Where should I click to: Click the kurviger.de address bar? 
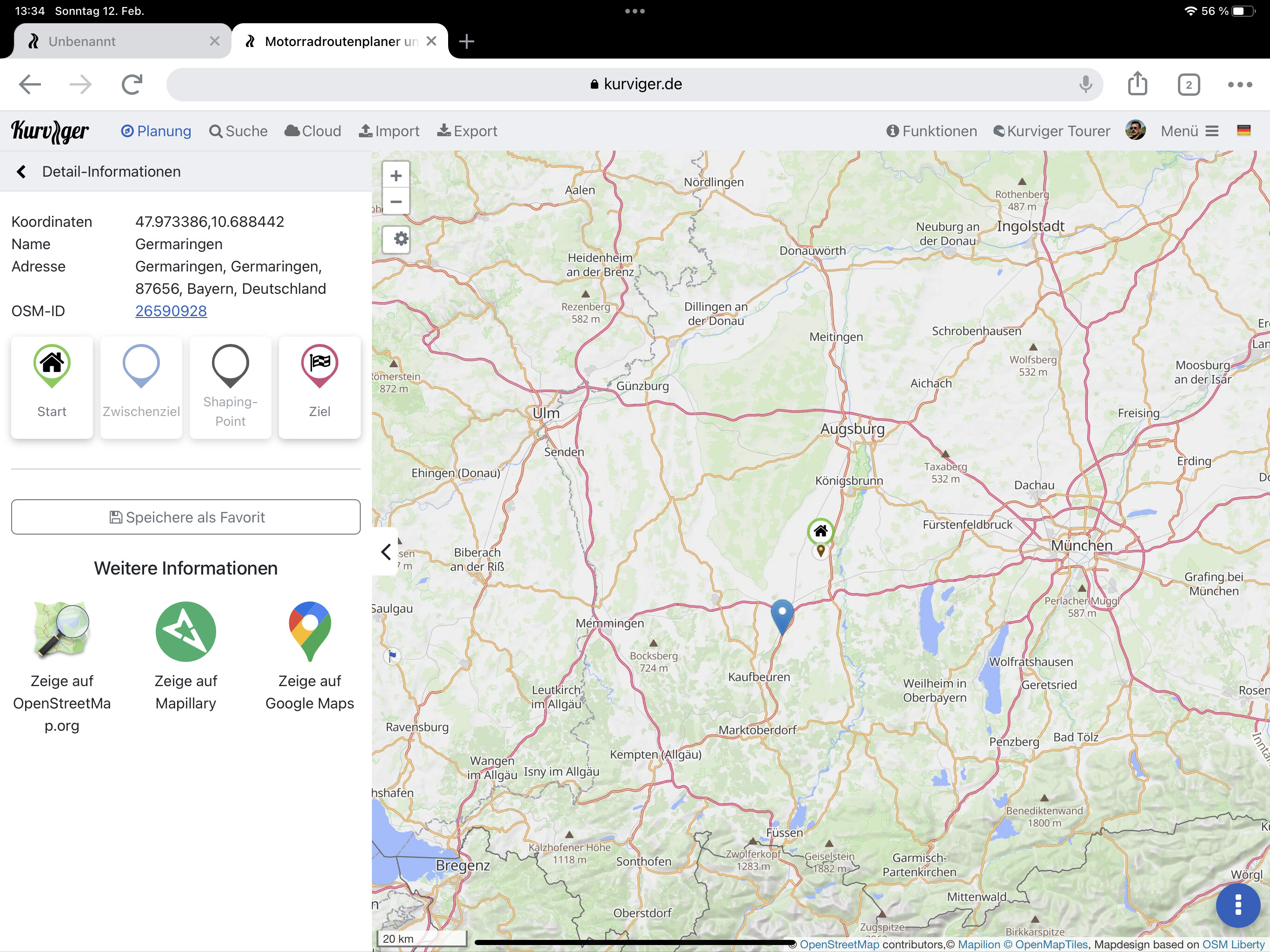634,85
